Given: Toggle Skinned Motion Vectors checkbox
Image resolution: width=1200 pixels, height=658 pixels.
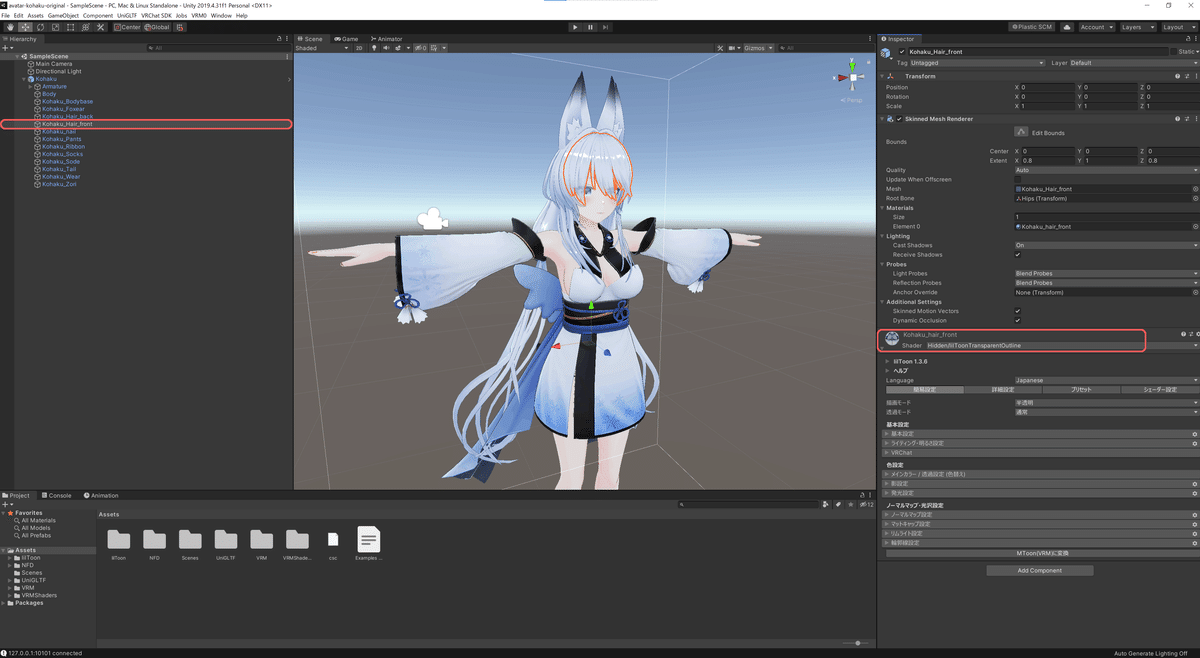Looking at the screenshot, I should click(1018, 311).
